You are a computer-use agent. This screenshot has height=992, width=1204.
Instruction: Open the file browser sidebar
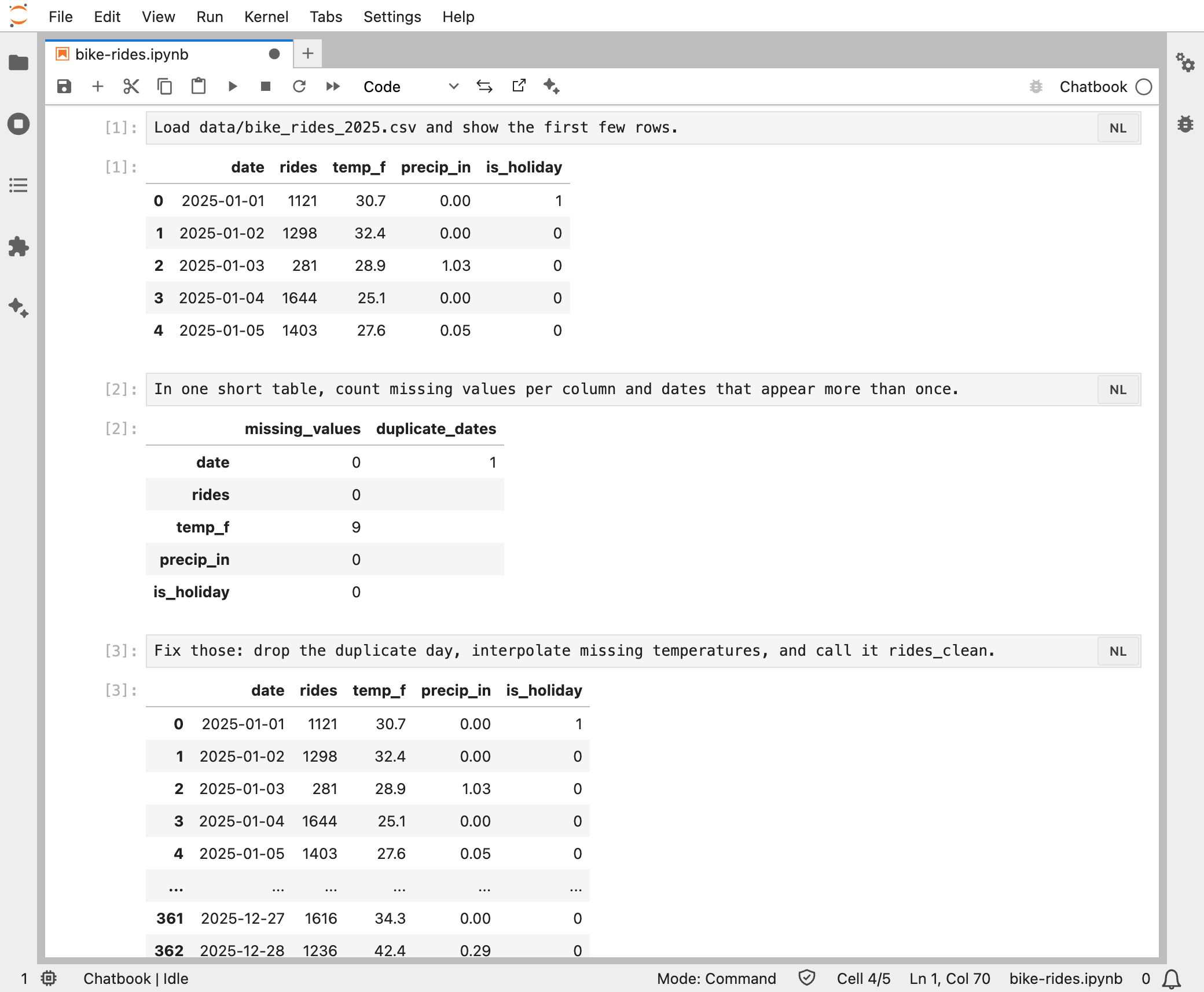coord(19,63)
